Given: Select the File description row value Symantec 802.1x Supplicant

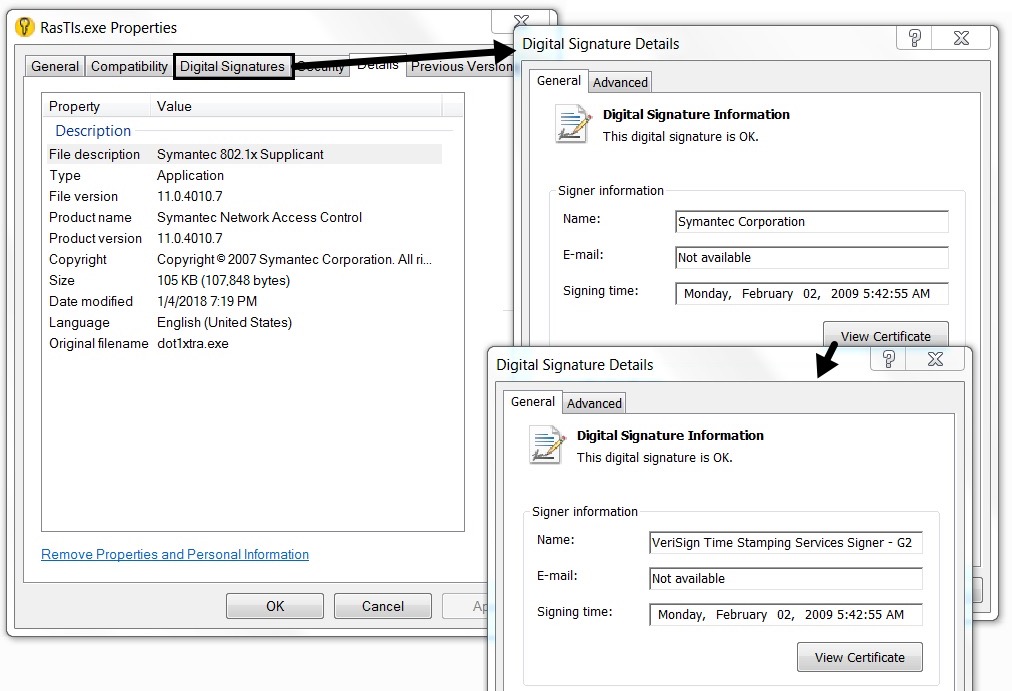Looking at the screenshot, I should pos(240,154).
